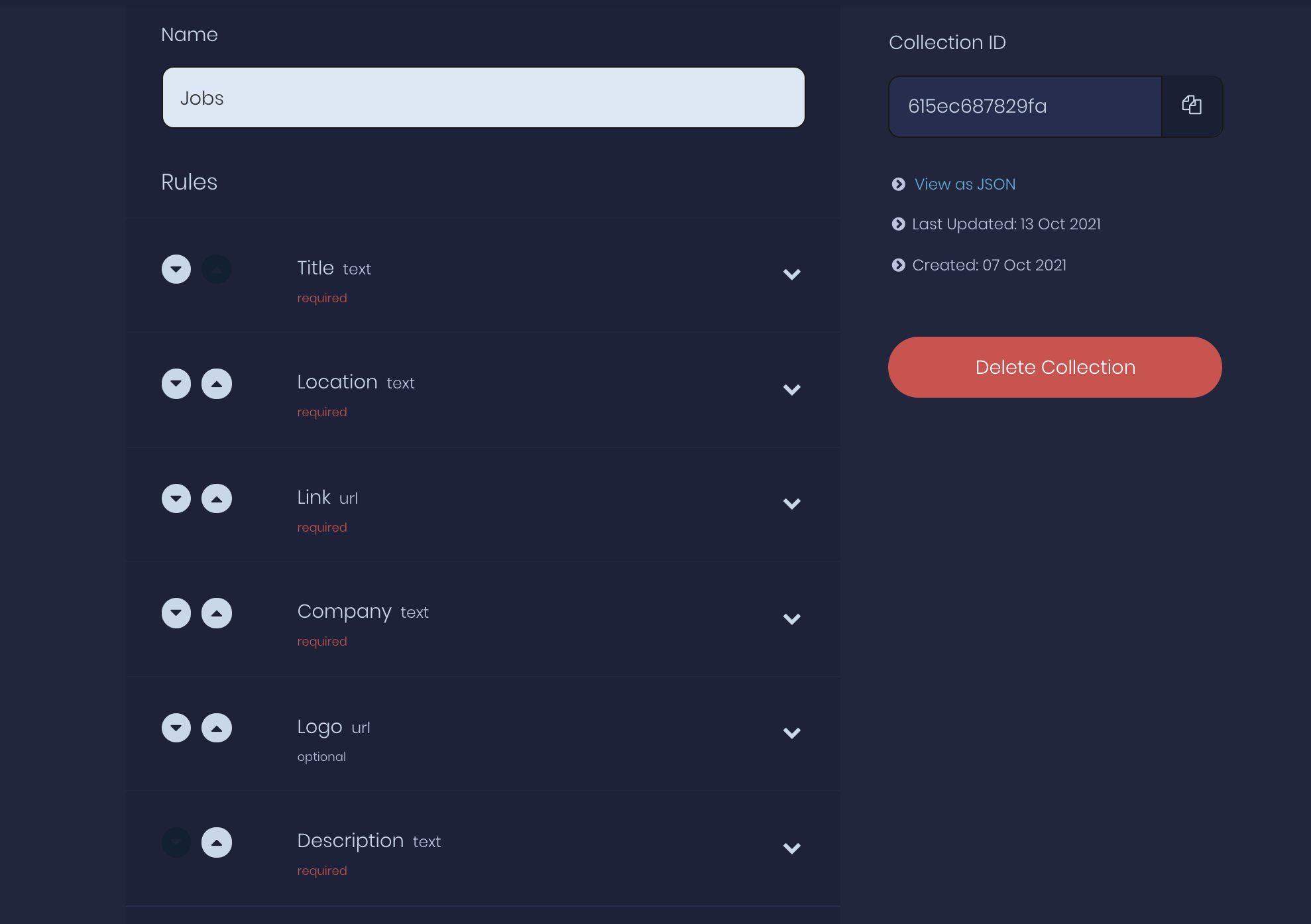Viewport: 1311px width, 924px height.
Task: Click the required label under Title
Action: (x=322, y=298)
